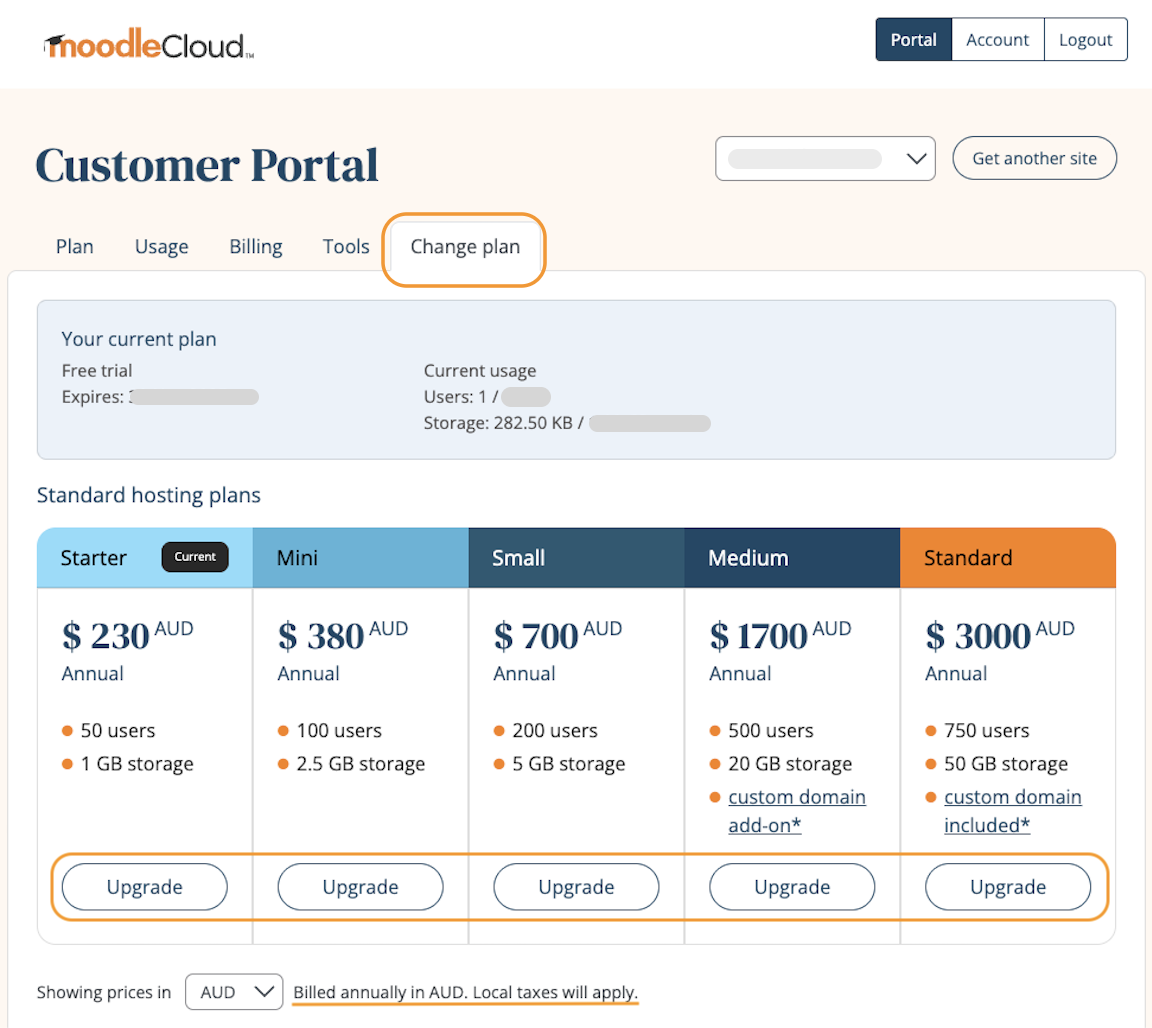This screenshot has width=1152, height=1028.
Task: Expand the site selection combo box
Action: (825, 158)
